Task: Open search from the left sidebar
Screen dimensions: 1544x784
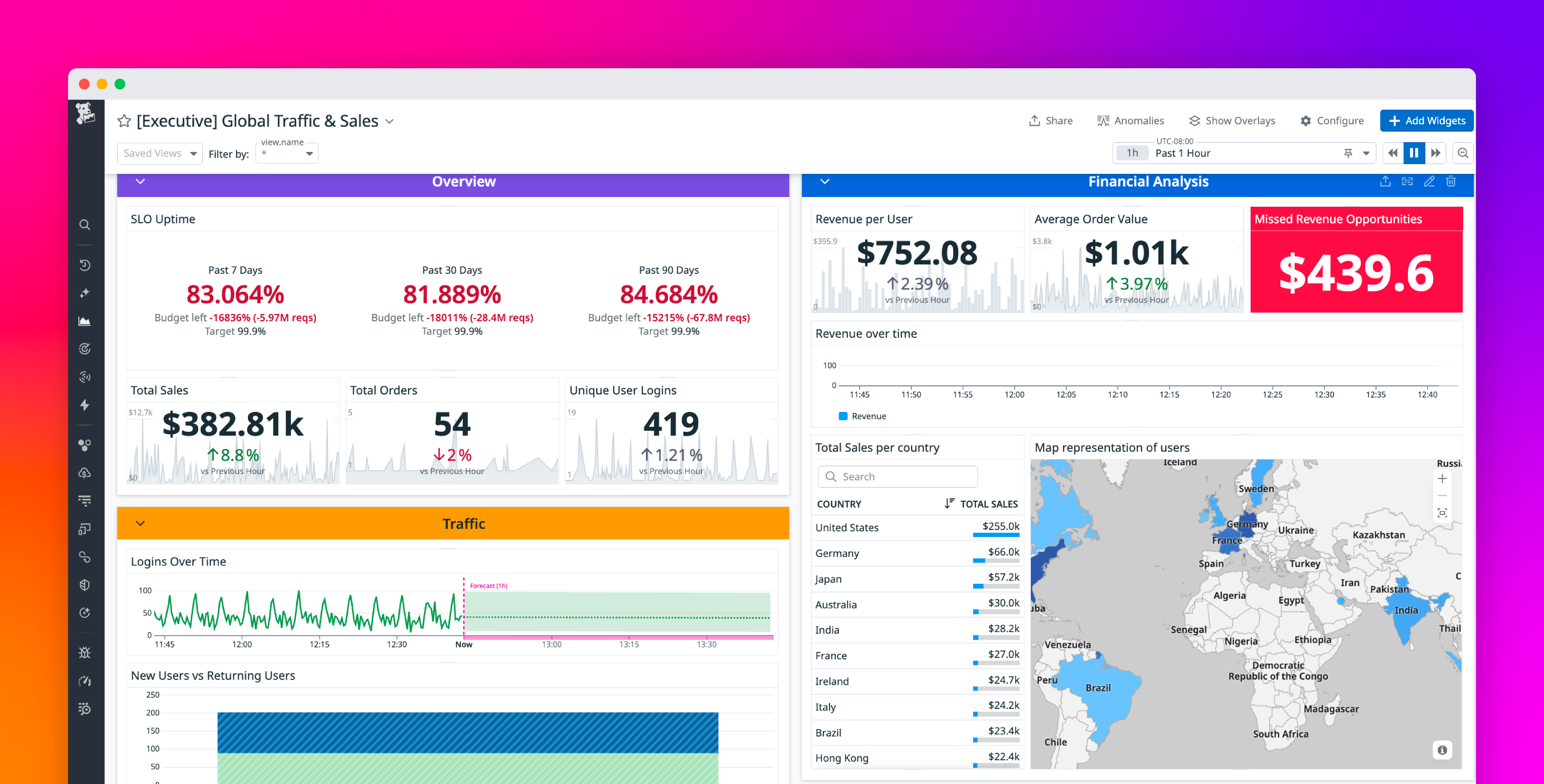Action: point(85,224)
